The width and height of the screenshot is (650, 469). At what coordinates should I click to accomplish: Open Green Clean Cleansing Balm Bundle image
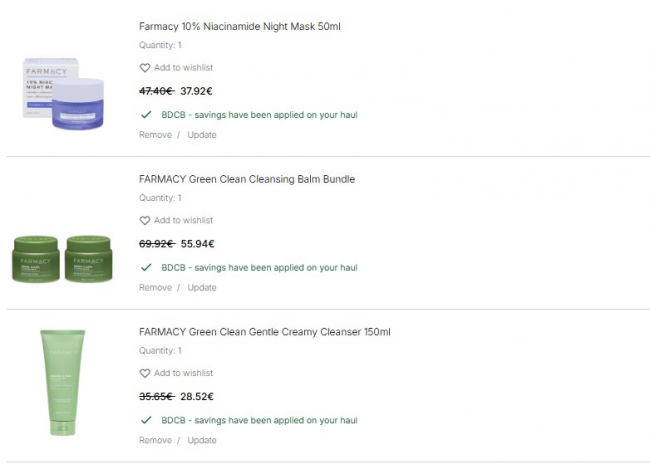pos(62,257)
